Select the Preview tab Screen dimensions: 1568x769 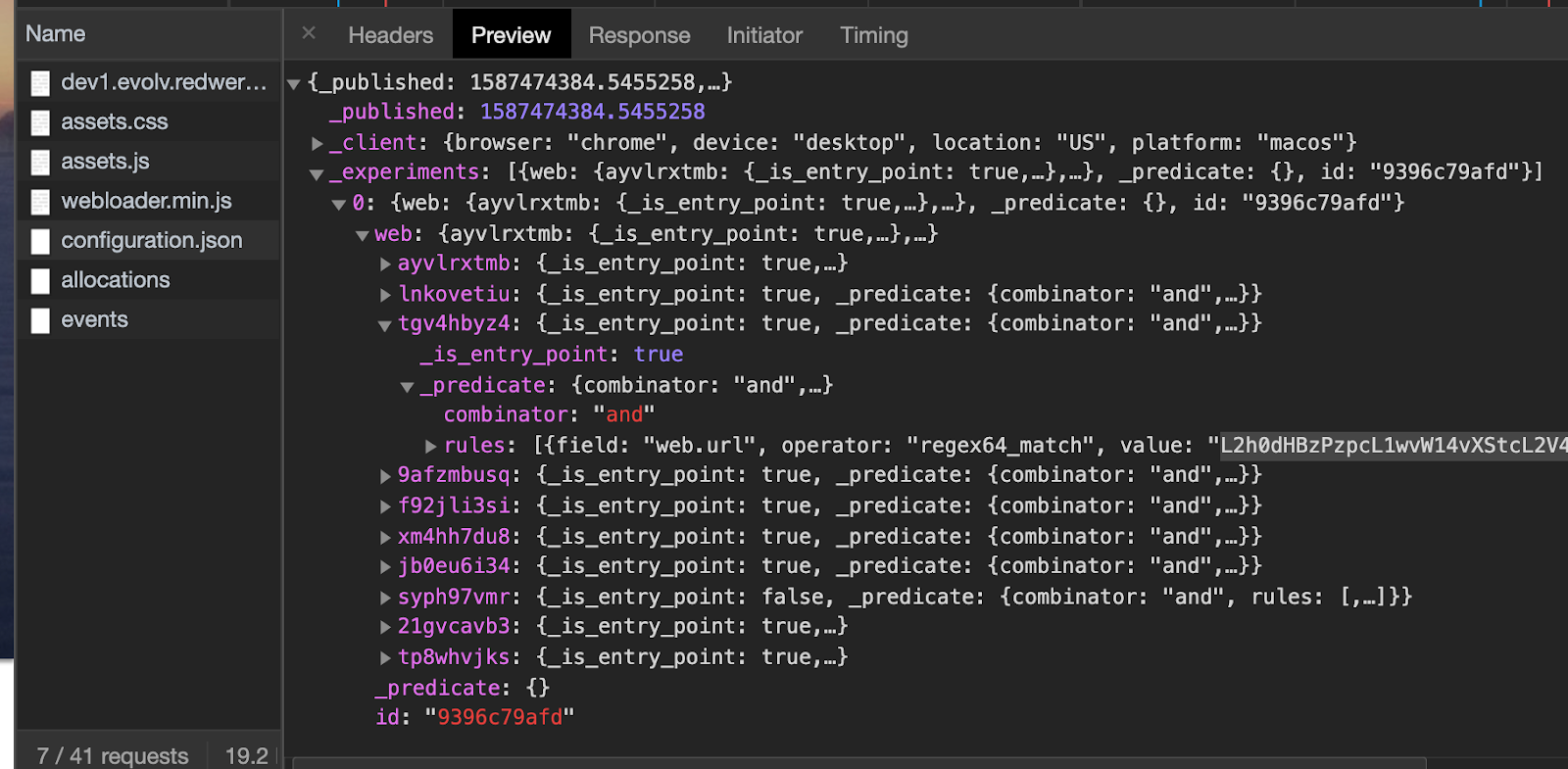[x=512, y=35]
